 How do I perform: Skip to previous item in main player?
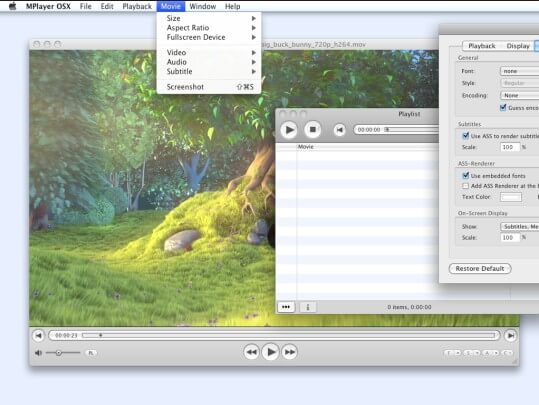point(38,335)
